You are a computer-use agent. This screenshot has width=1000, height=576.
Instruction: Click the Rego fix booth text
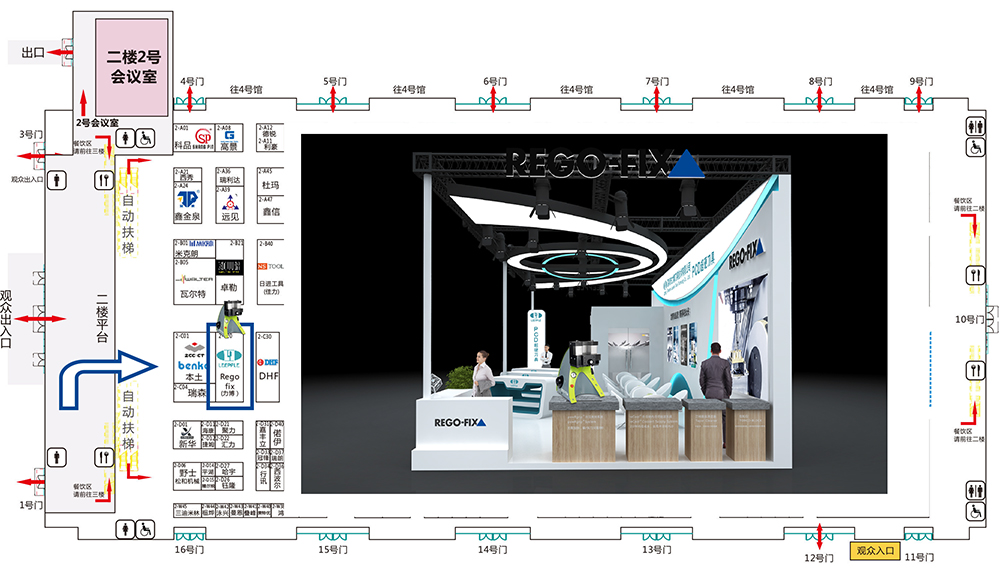tap(230, 381)
